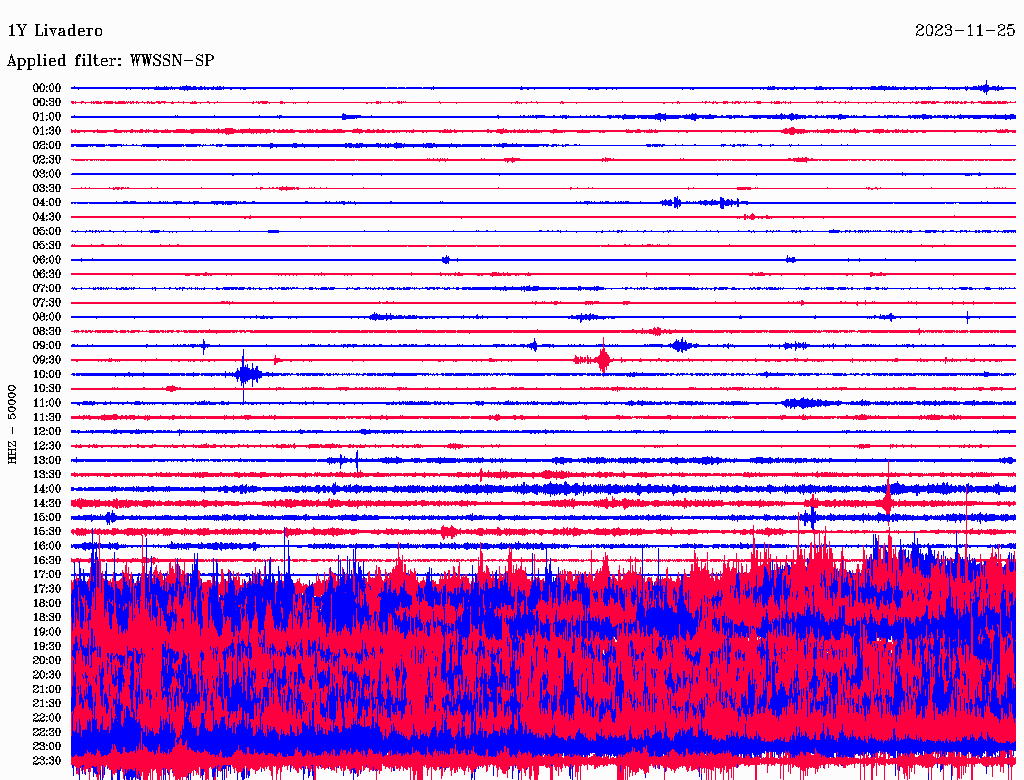This screenshot has width=1024, height=780.
Task: Select the 08:00 time label
Action: tap(46, 317)
